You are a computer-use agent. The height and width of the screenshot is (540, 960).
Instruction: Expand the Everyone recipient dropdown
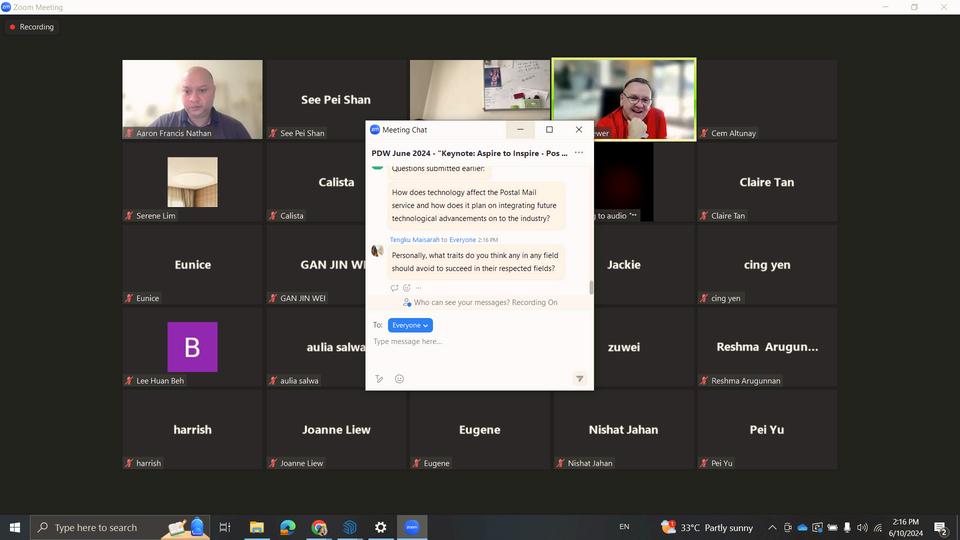click(410, 325)
